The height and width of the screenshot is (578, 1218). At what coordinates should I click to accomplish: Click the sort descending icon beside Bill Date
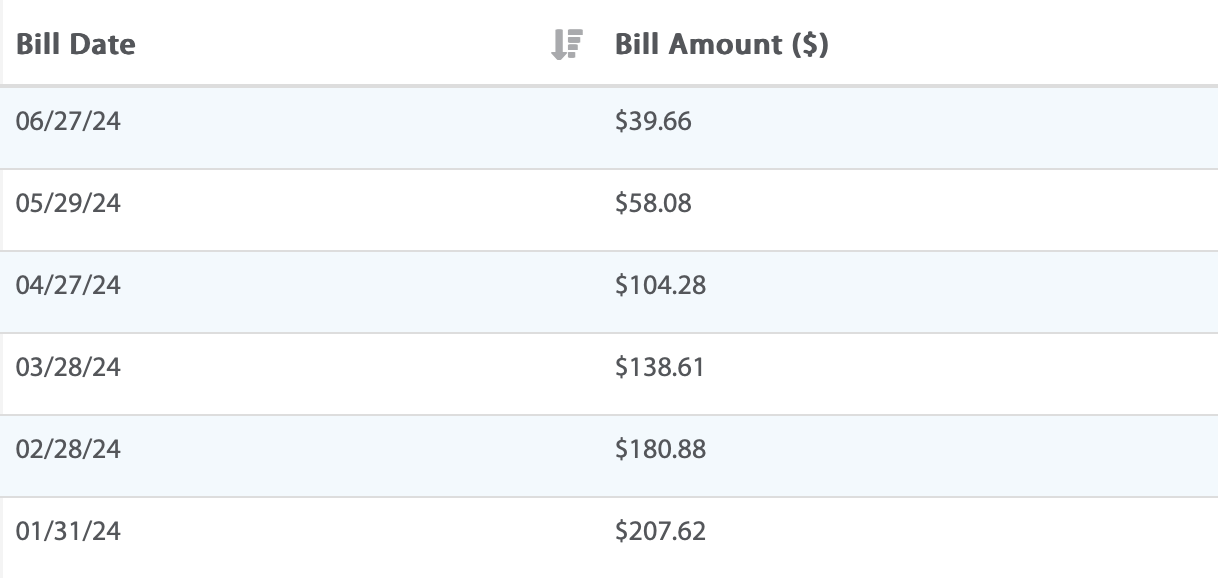(x=567, y=44)
